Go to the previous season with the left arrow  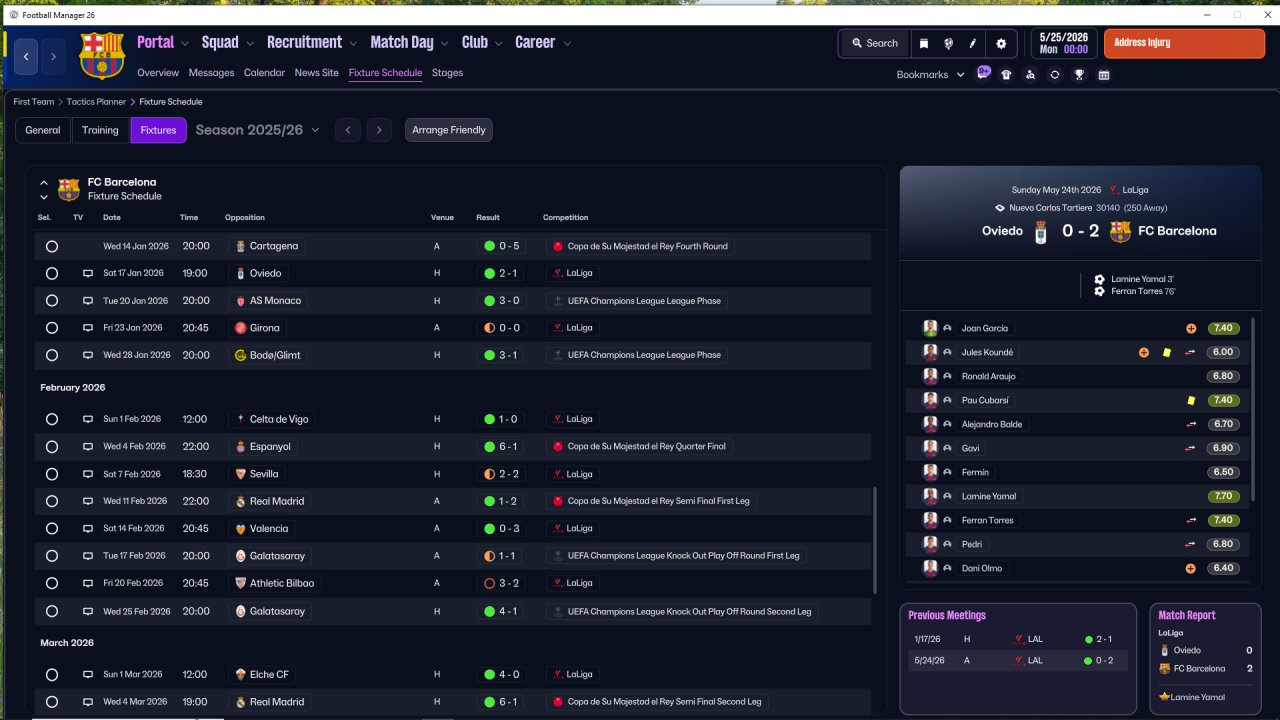347,130
